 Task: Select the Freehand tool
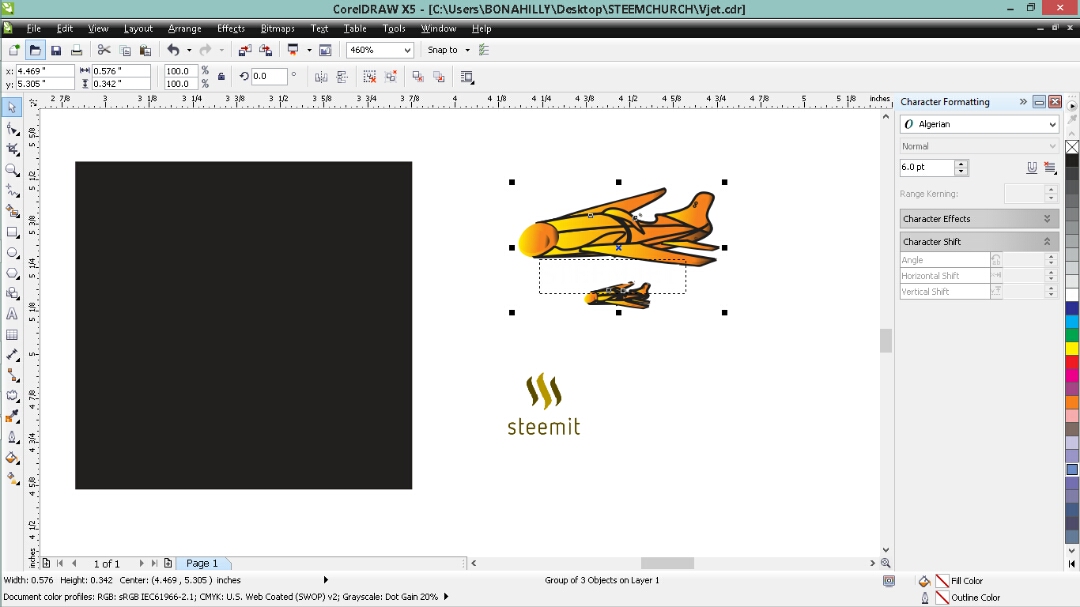click(12, 191)
